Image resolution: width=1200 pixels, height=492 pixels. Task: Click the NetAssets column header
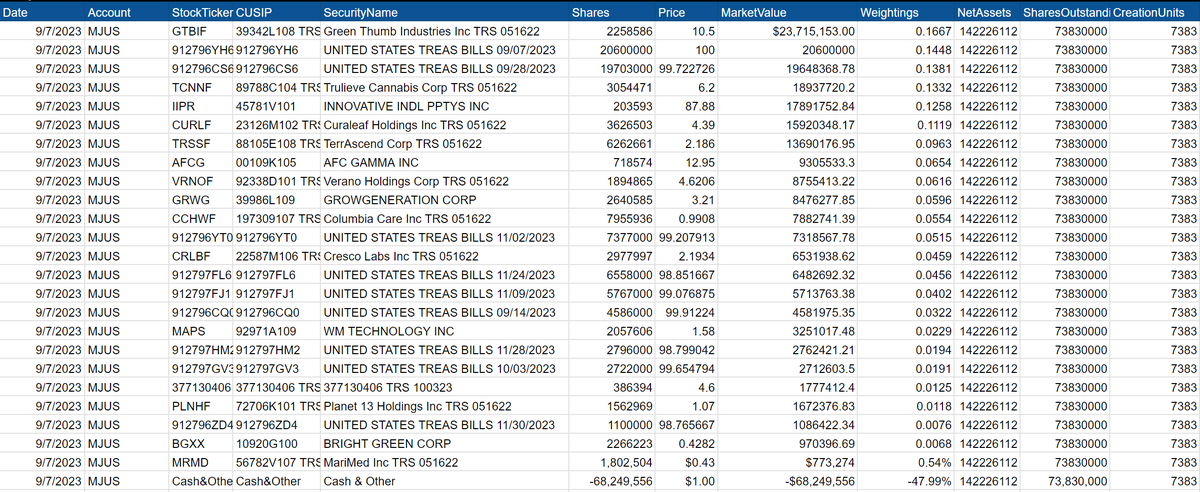click(x=986, y=13)
